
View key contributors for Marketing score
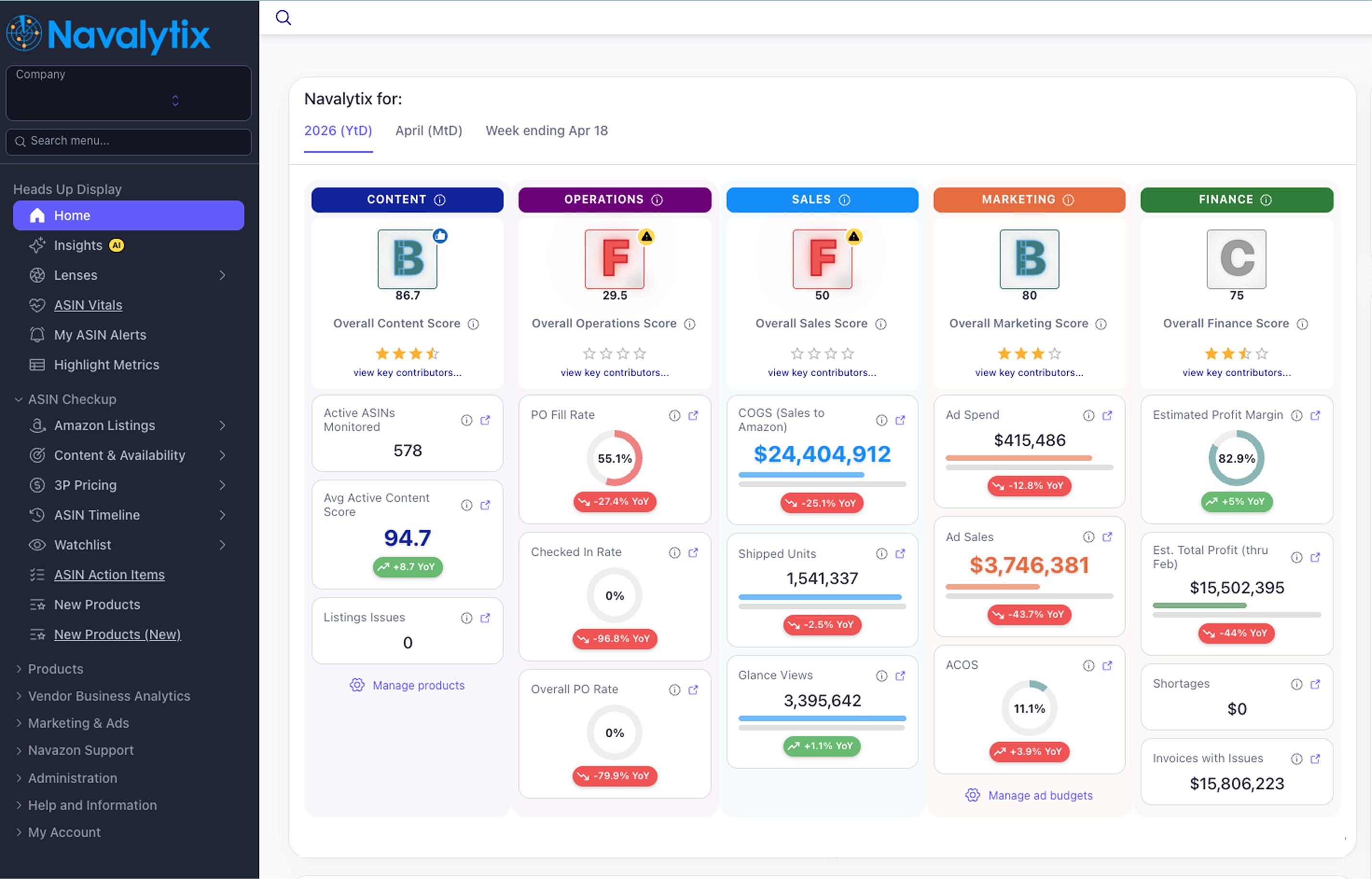1029,373
